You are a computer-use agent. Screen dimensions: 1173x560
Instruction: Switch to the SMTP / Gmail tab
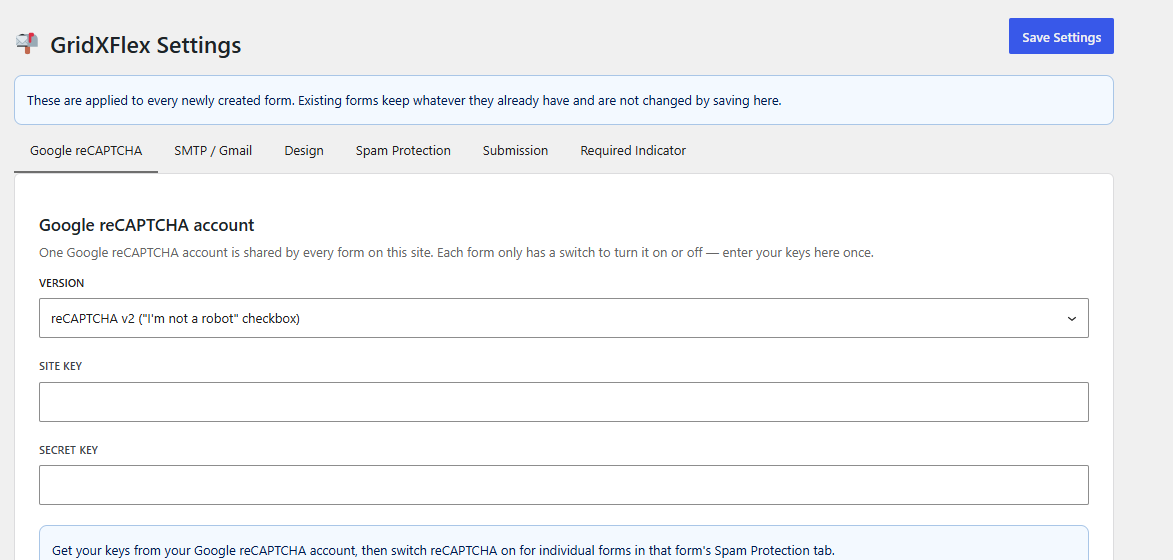click(213, 150)
